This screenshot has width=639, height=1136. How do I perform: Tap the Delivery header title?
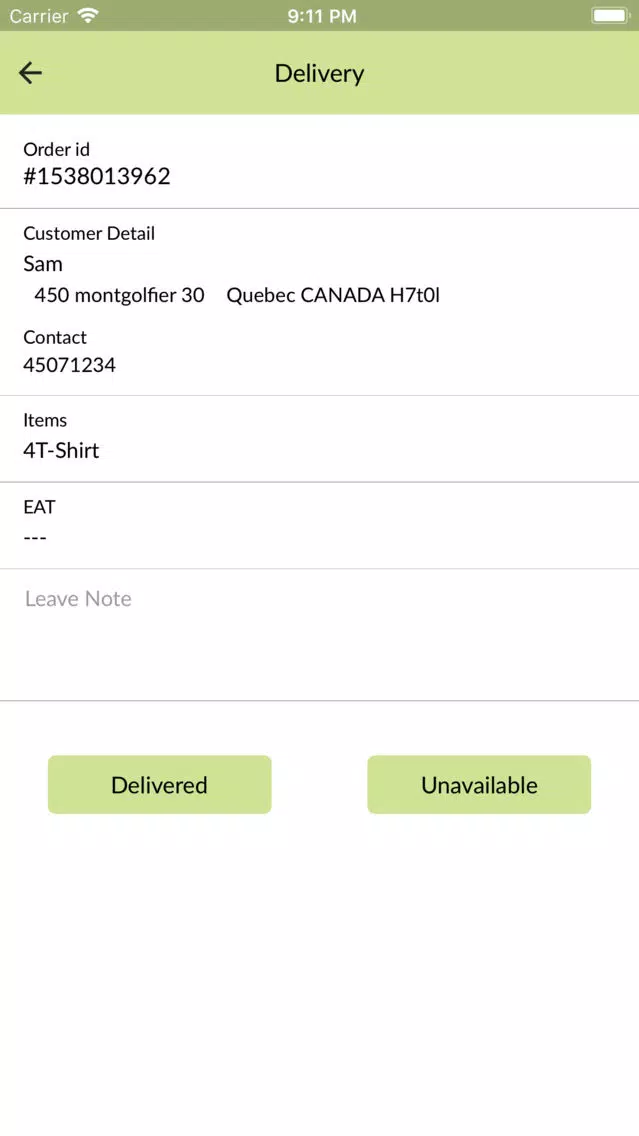(320, 73)
